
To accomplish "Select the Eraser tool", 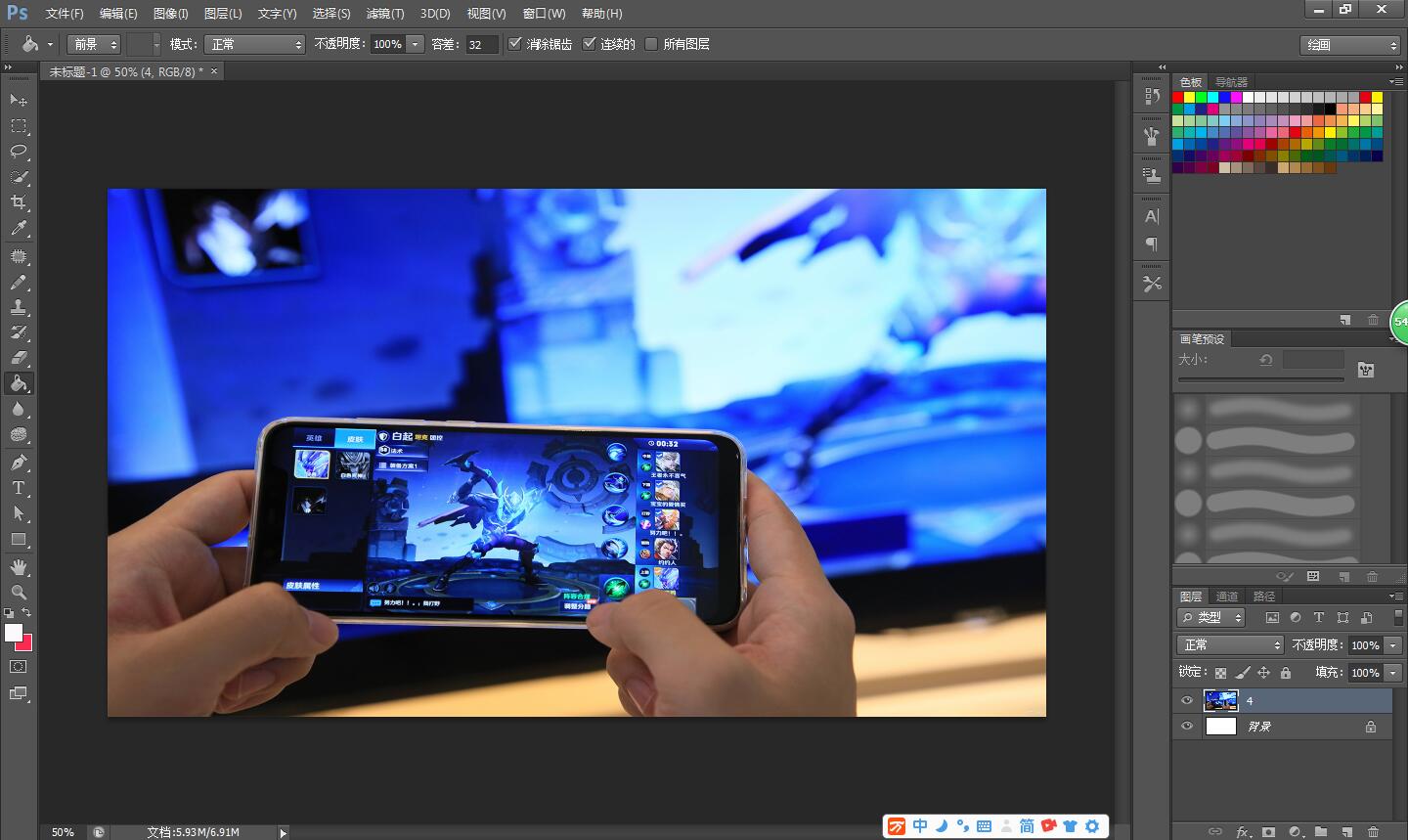I will click(x=19, y=358).
